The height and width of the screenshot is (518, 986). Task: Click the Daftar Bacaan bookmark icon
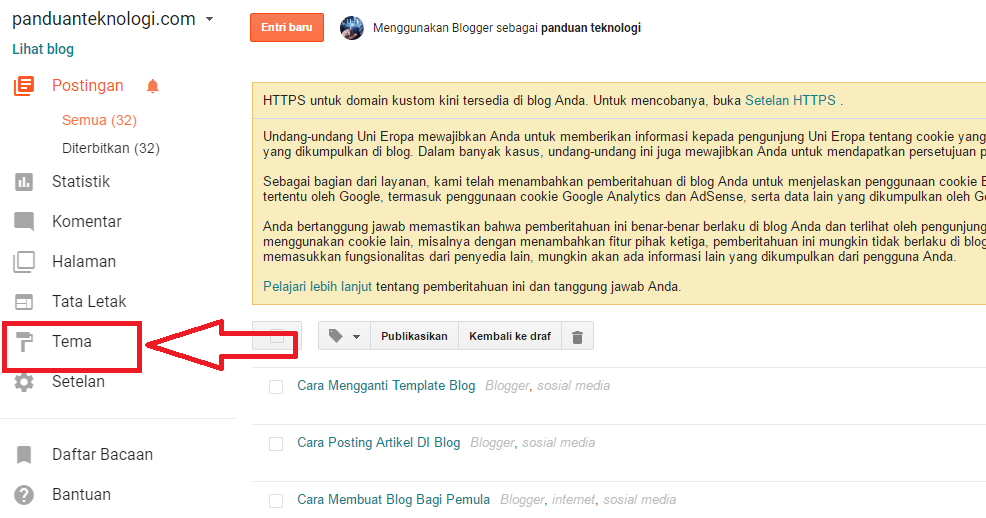click(x=24, y=455)
